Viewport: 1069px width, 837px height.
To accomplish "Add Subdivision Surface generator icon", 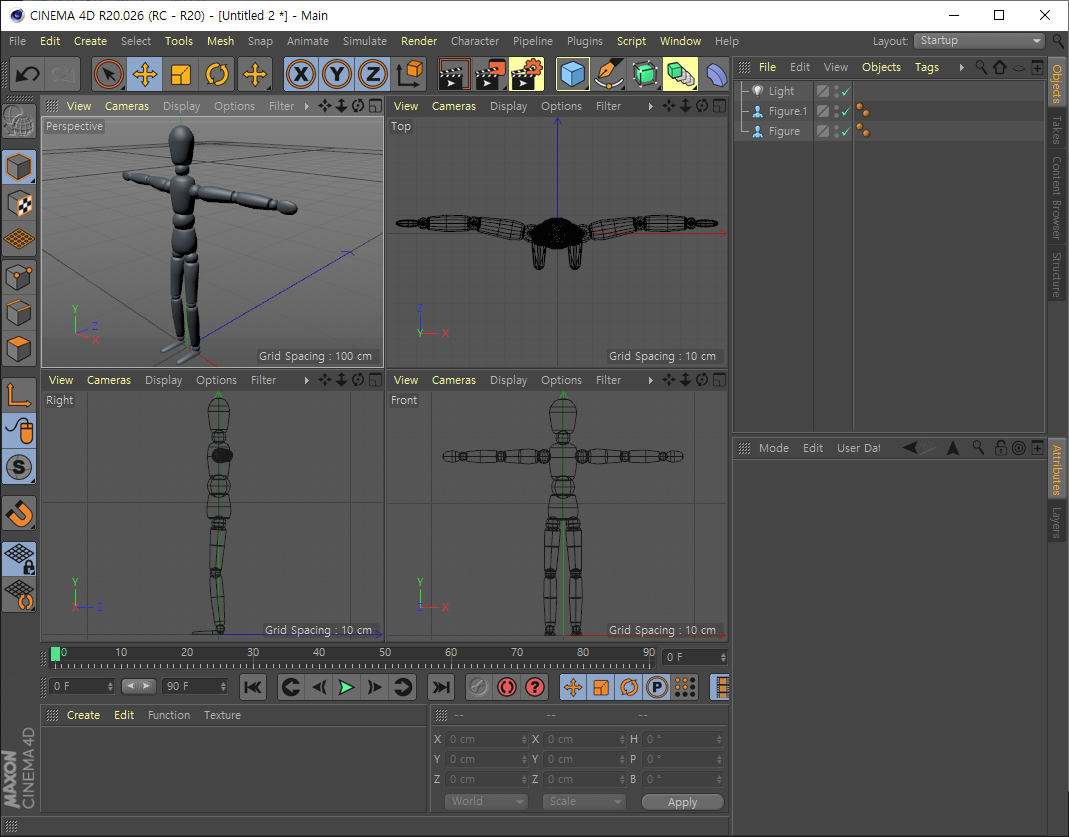I will 645,74.
